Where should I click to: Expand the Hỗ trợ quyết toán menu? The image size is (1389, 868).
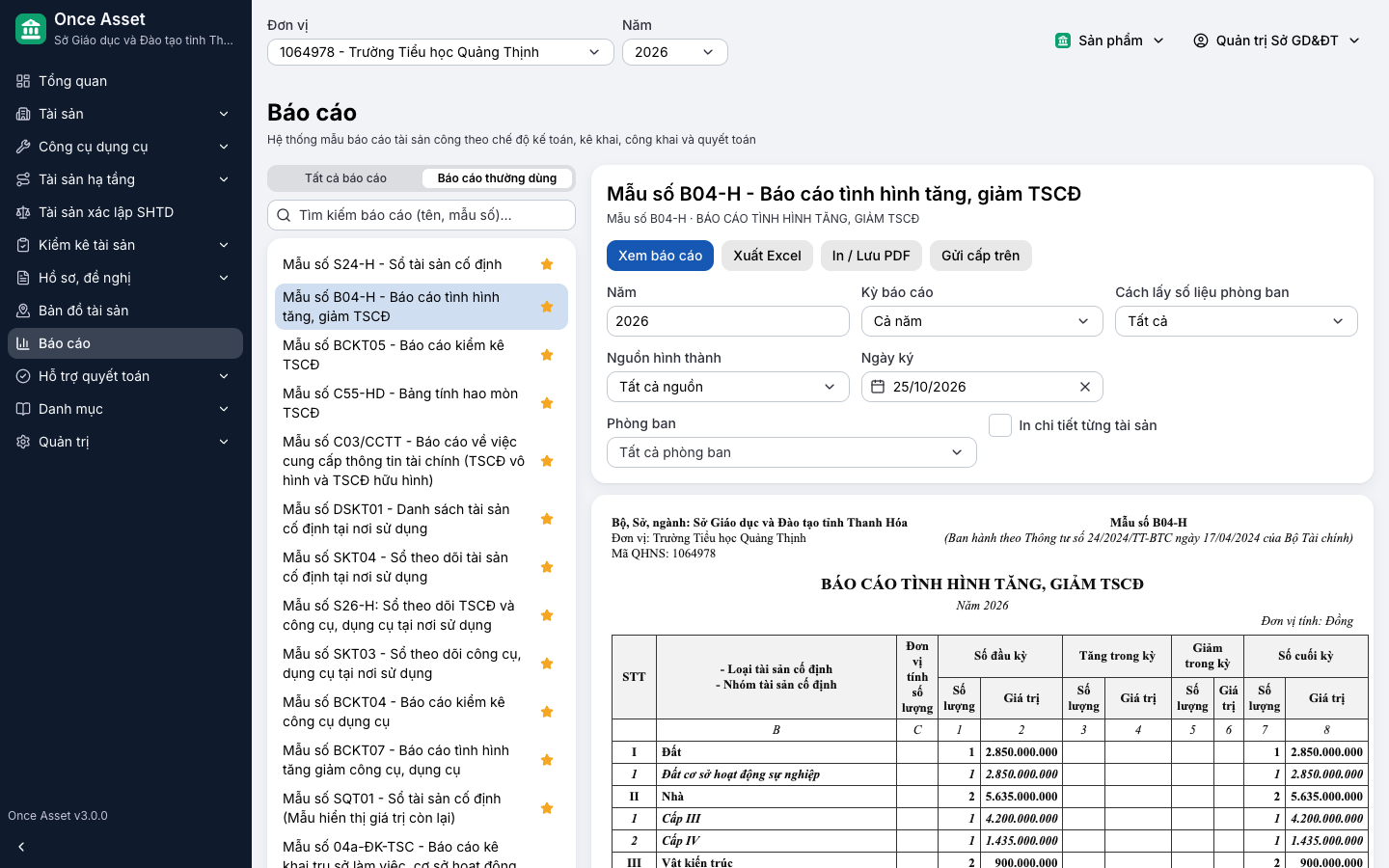pos(125,376)
